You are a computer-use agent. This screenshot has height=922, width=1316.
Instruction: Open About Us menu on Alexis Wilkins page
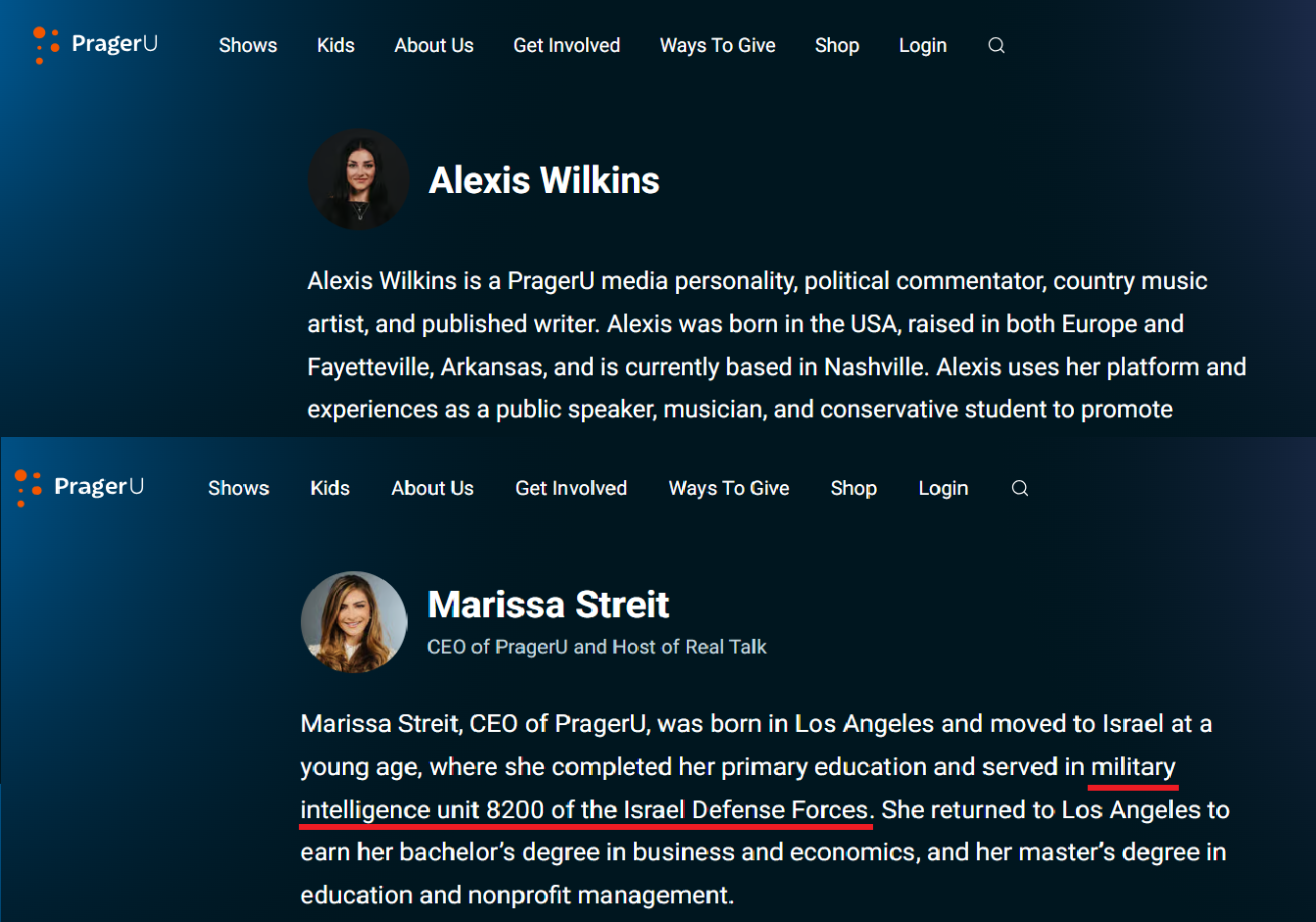click(x=434, y=45)
